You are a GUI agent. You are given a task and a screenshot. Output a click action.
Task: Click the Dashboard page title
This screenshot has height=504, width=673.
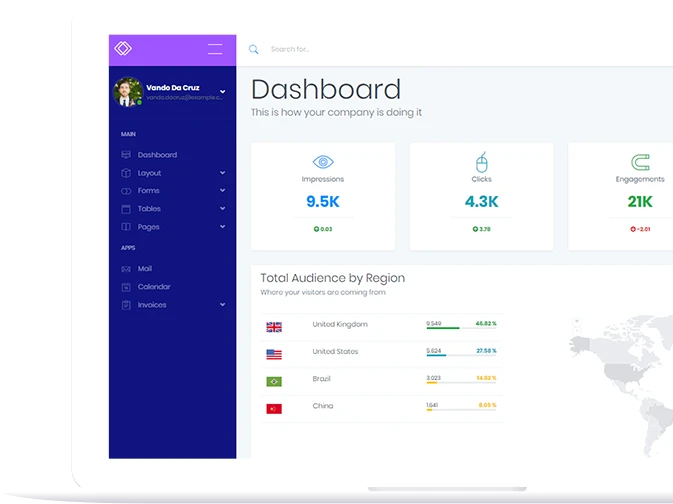326,89
